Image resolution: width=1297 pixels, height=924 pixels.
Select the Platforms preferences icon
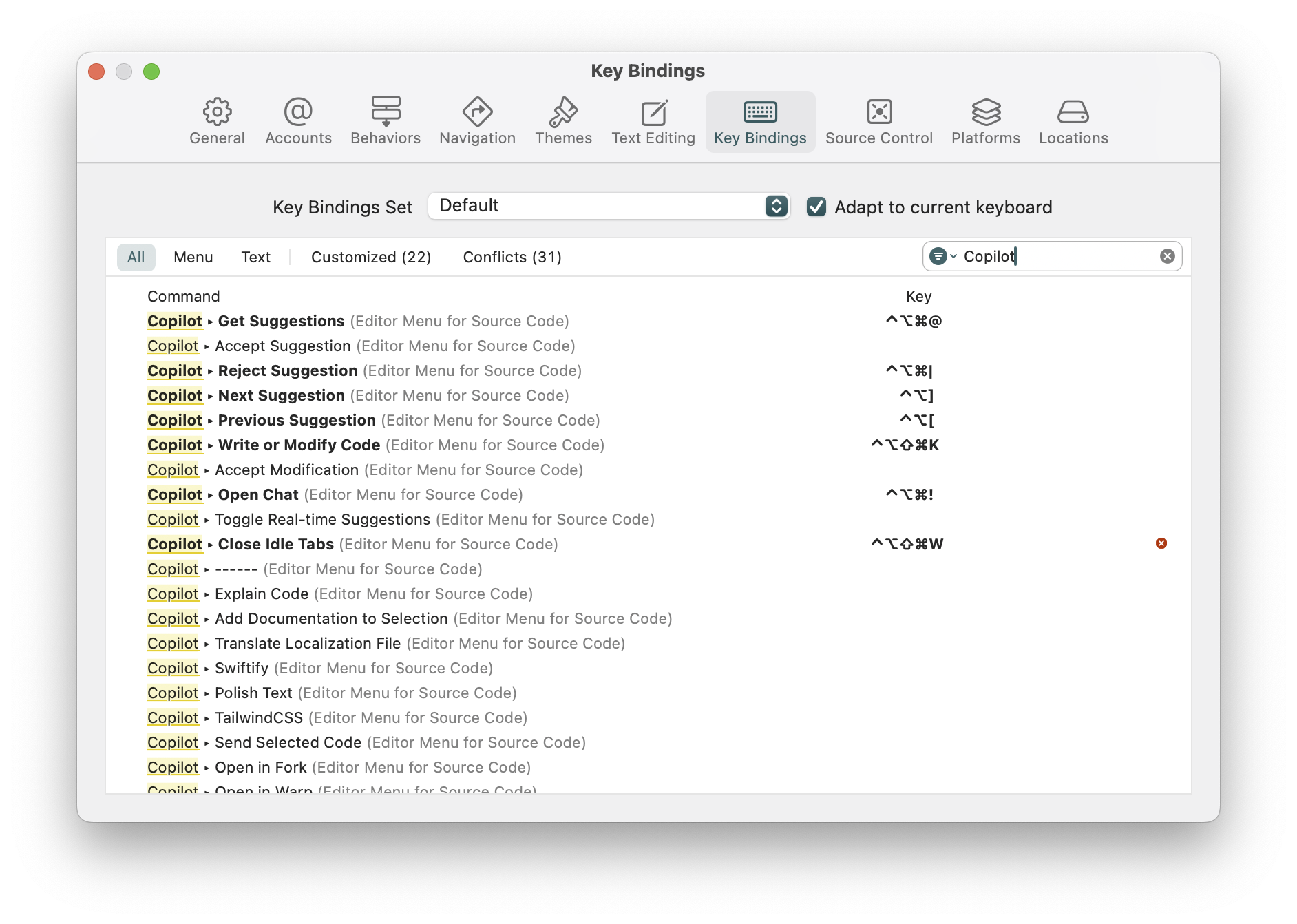[985, 121]
